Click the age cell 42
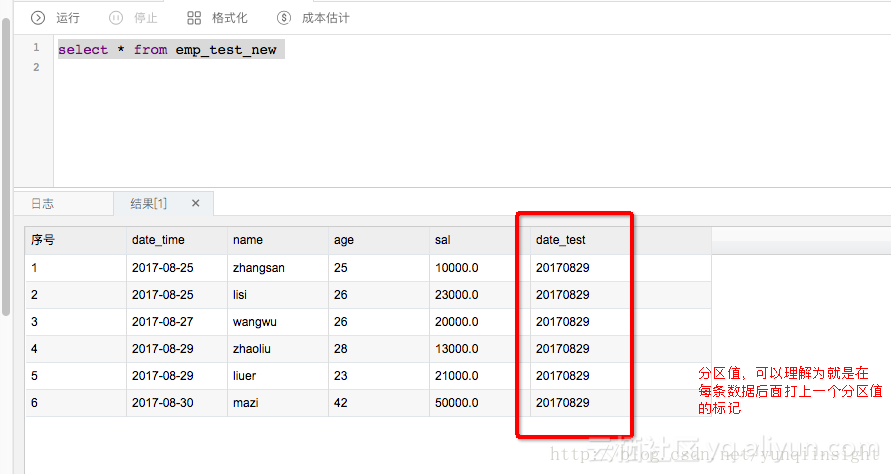This screenshot has height=474, width=891. coord(379,403)
